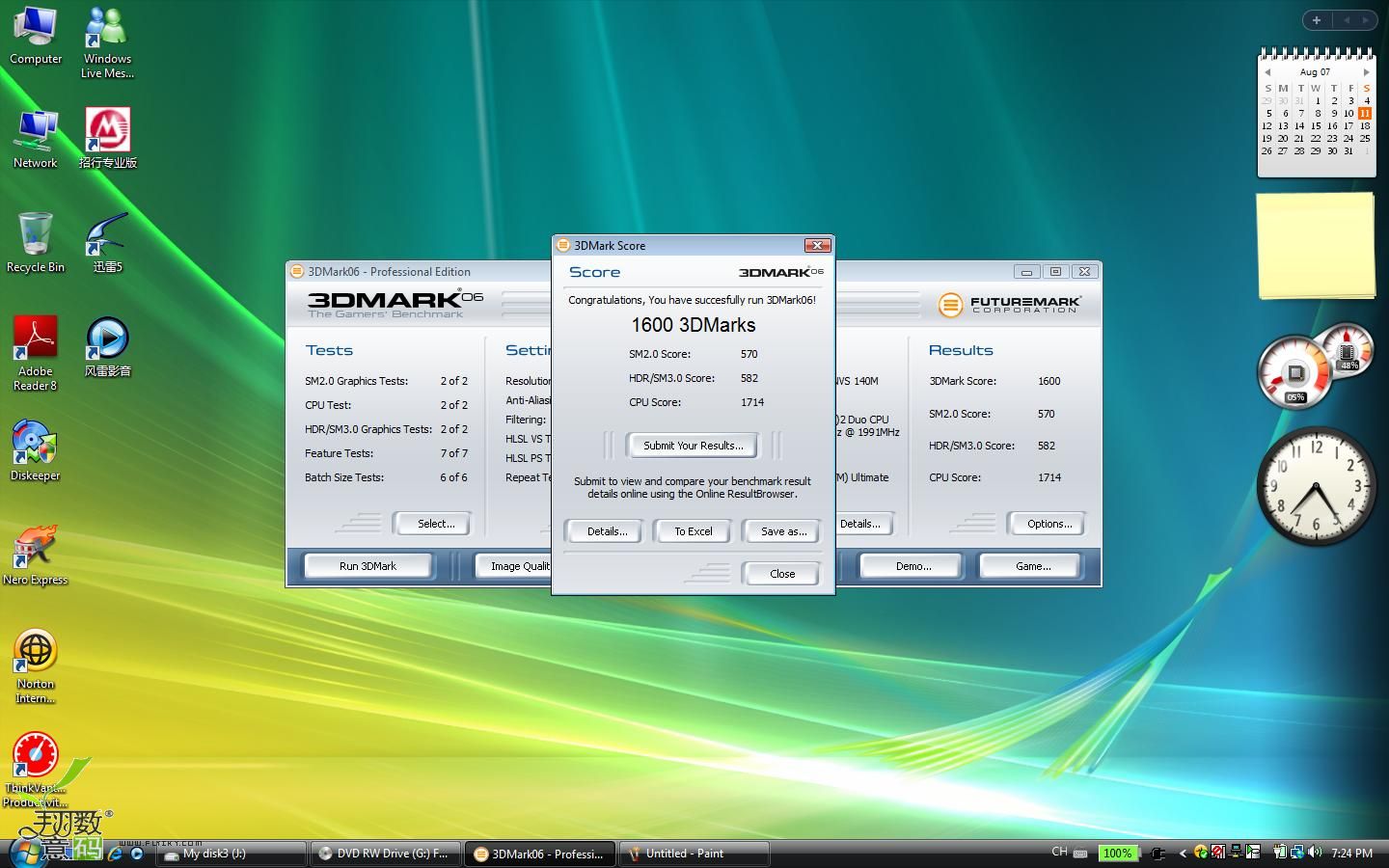Expand hidden tray icons arrow
1389x868 pixels.
pyautogui.click(x=1183, y=854)
